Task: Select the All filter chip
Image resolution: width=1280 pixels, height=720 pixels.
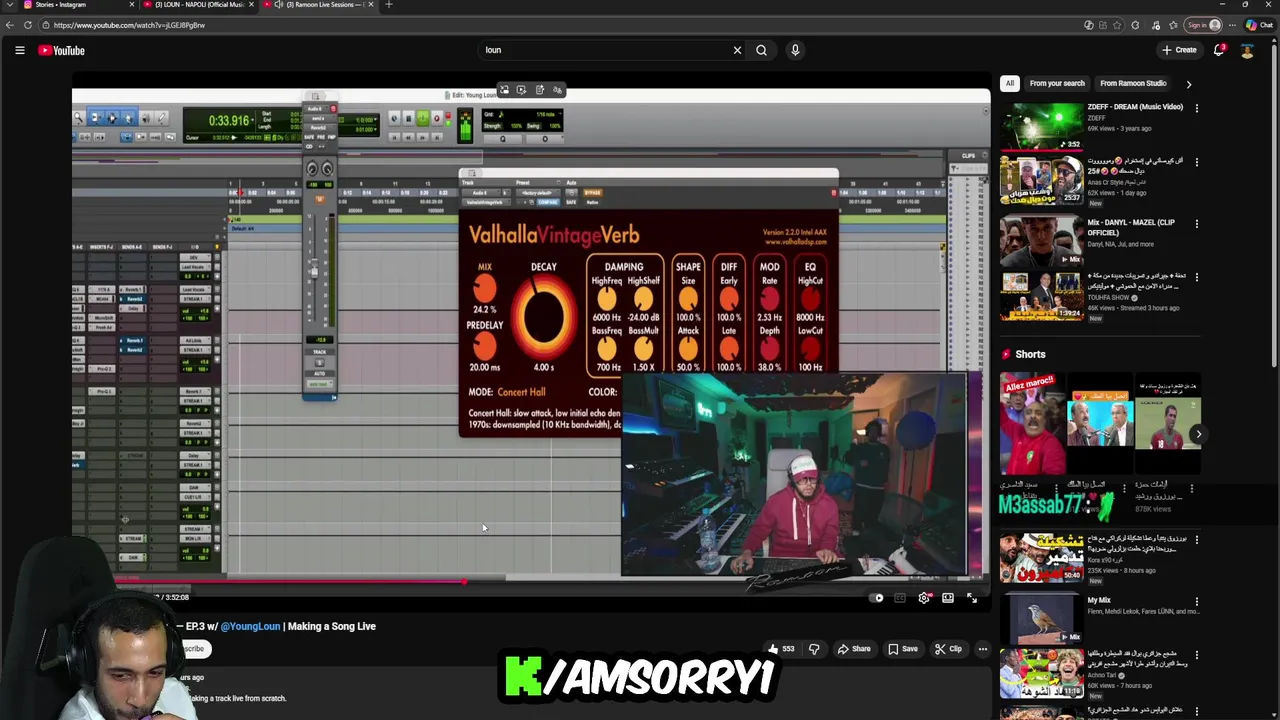Action: [x=1010, y=84]
